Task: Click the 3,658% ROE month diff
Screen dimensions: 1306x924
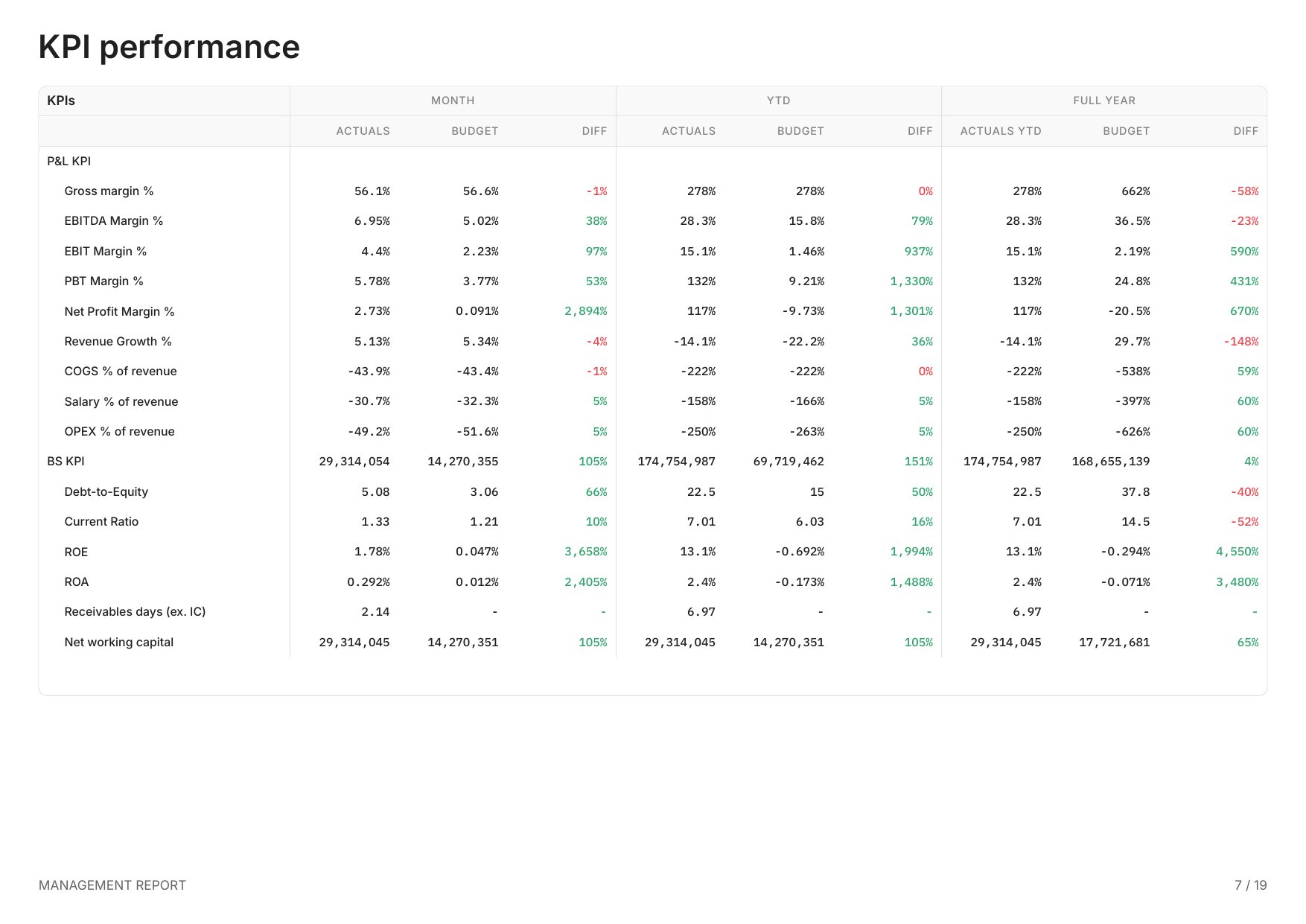Action: point(586,552)
